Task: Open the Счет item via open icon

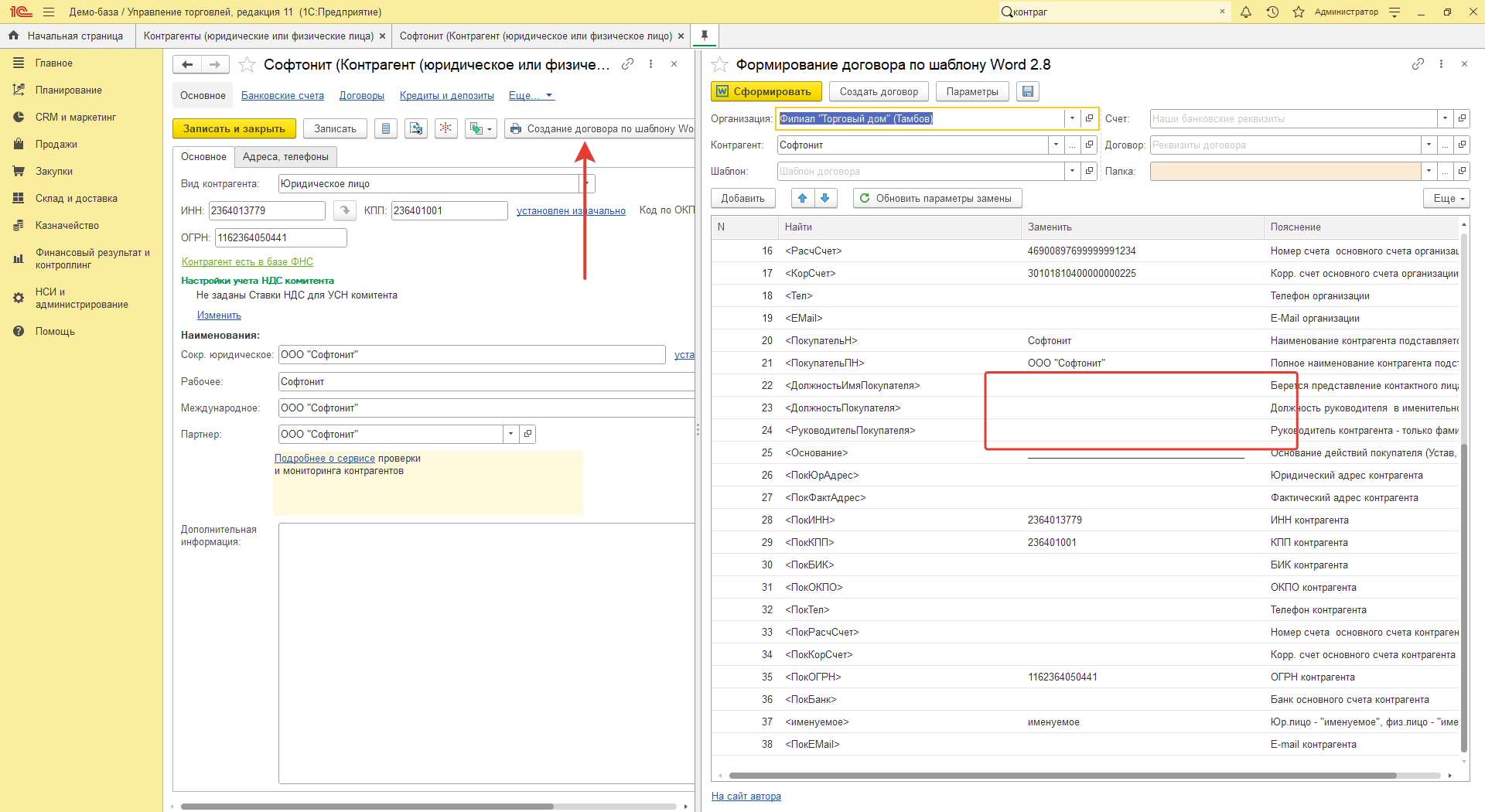Action: [x=1462, y=118]
